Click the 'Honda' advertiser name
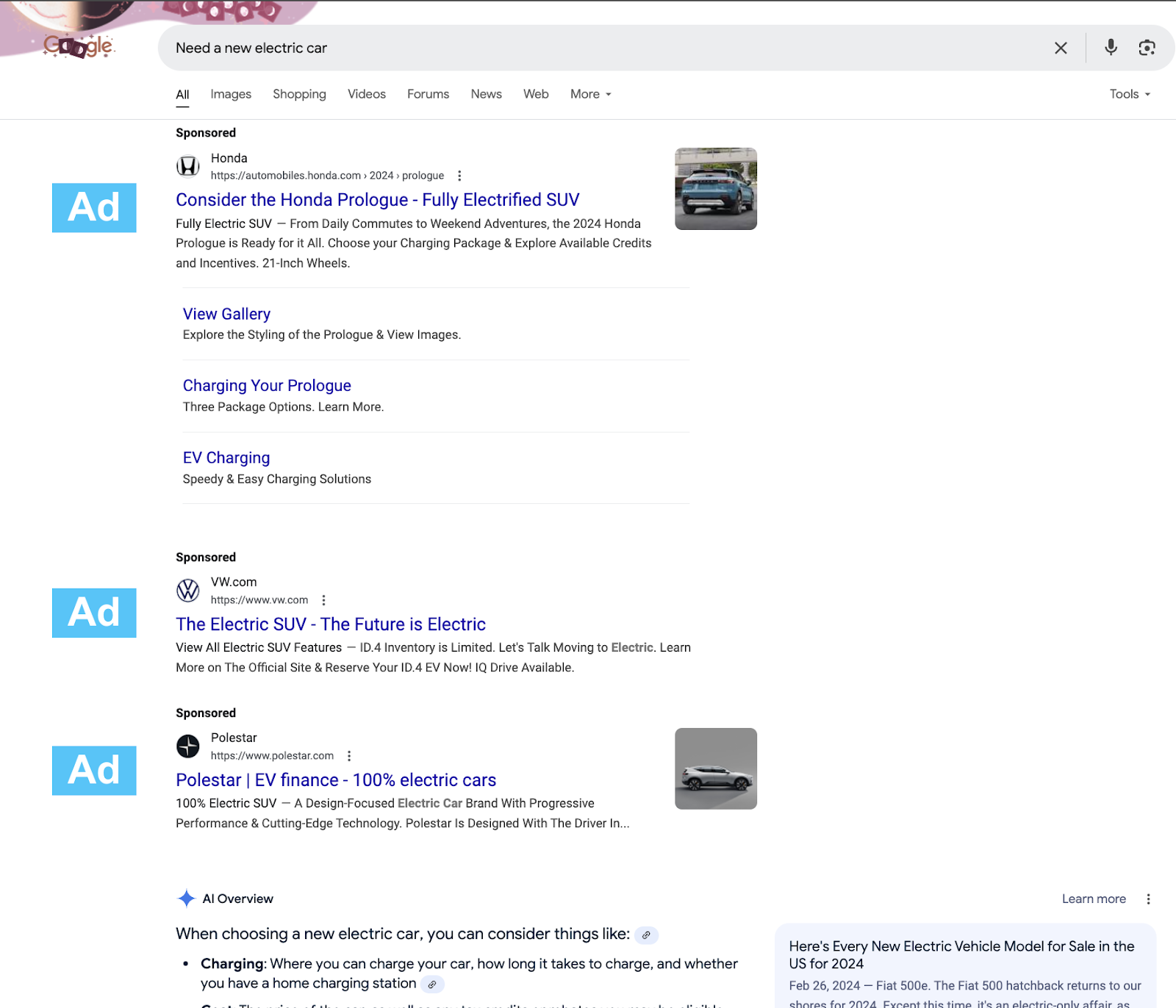This screenshot has height=1008, width=1176. pos(229,158)
